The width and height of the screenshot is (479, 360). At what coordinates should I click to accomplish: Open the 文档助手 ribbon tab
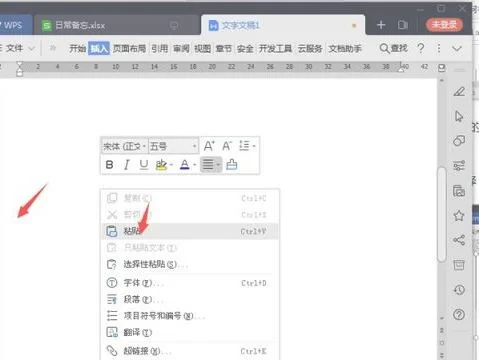coord(345,49)
